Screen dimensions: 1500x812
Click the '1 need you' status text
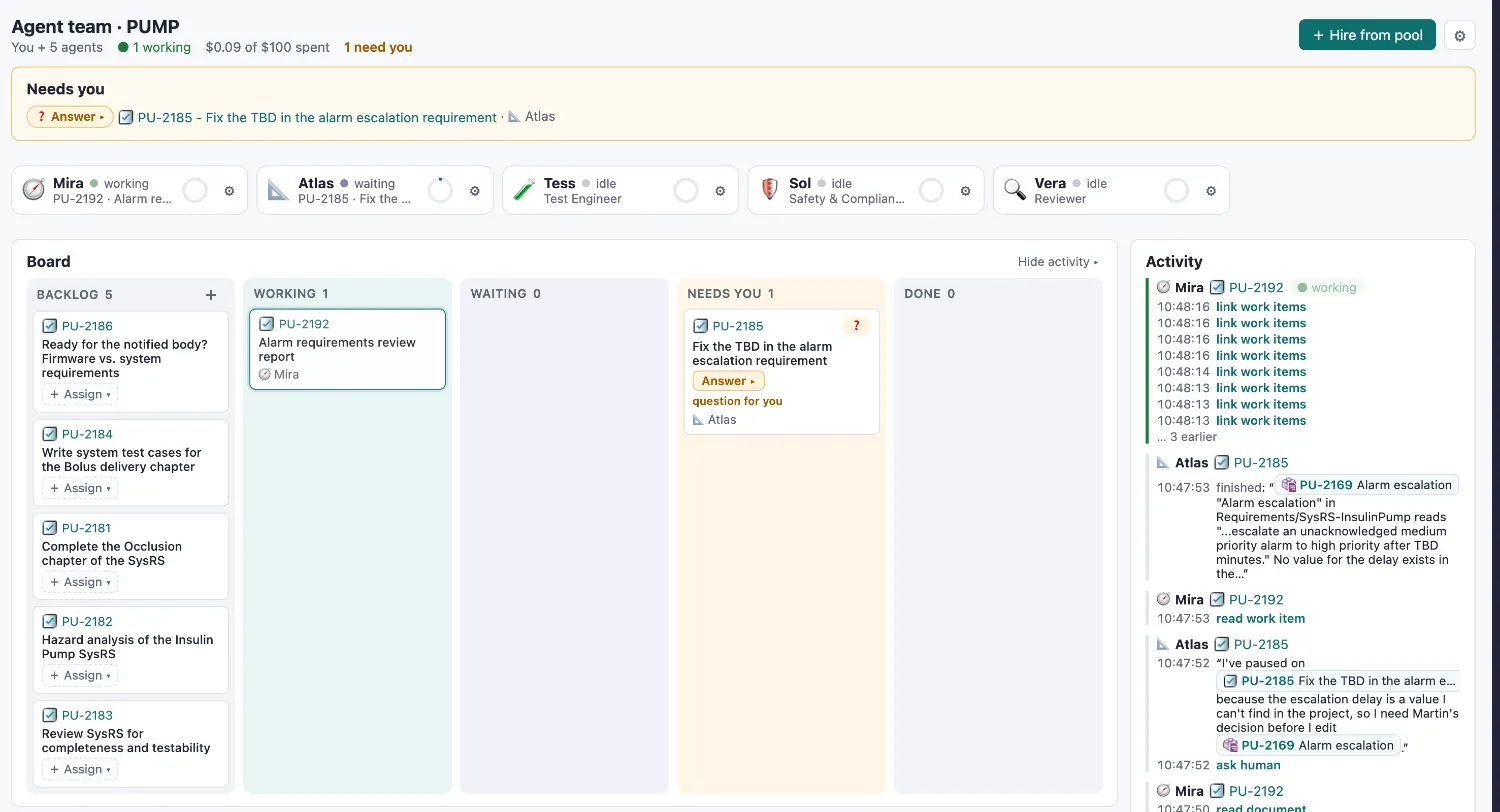[378, 47]
